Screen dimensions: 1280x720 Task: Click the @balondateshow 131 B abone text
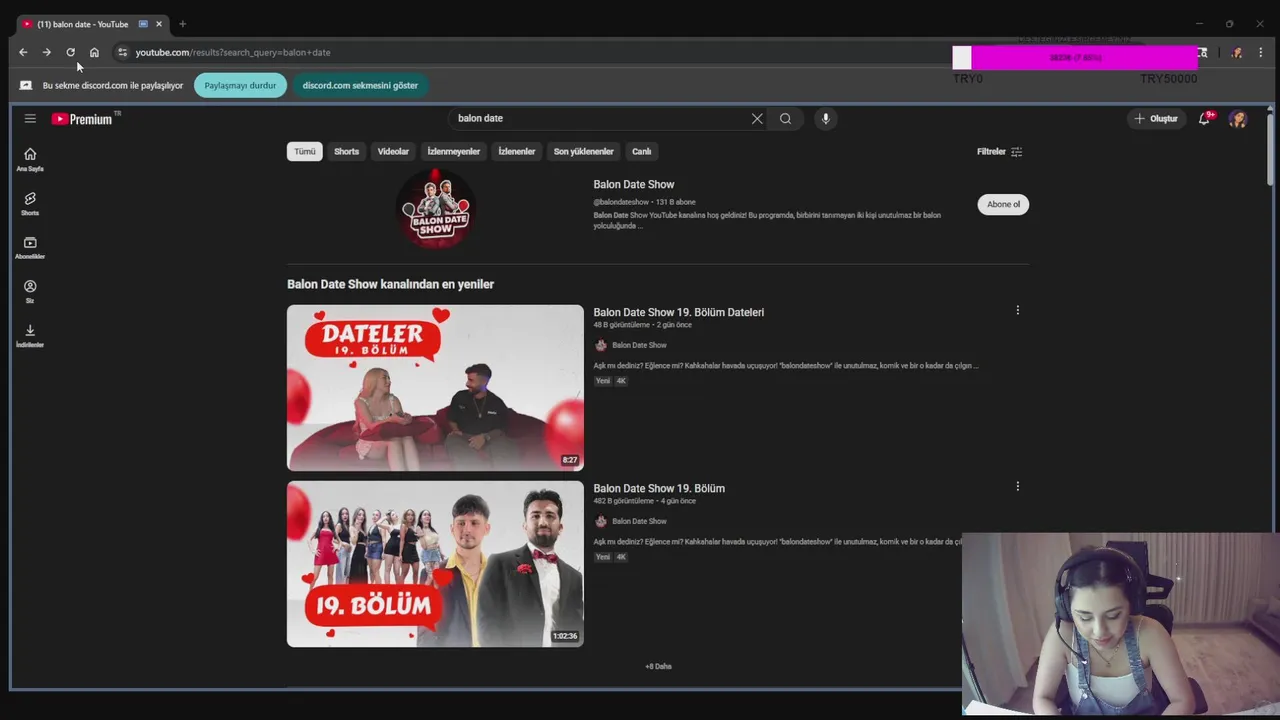[x=644, y=202]
